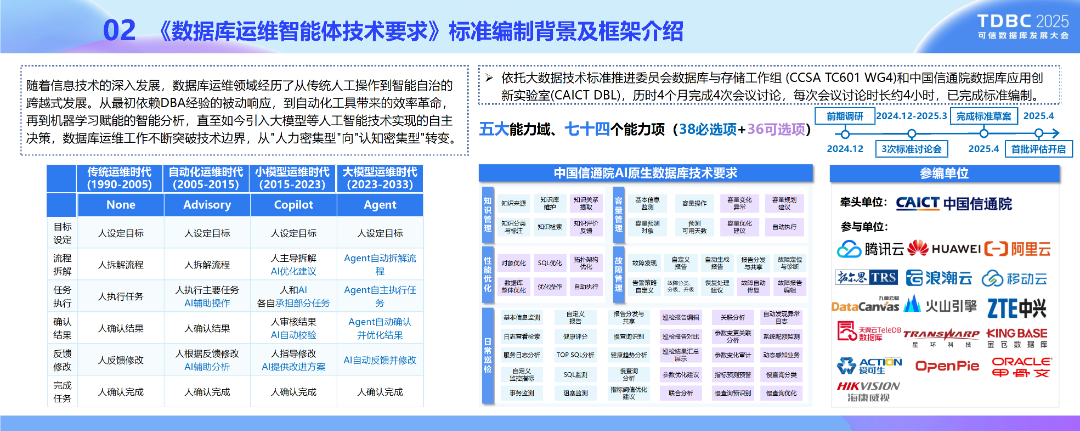This screenshot has height=431, width=1080.
Task: Click the AI自动反馈并修改 cell
Action: pyautogui.click(x=380, y=359)
